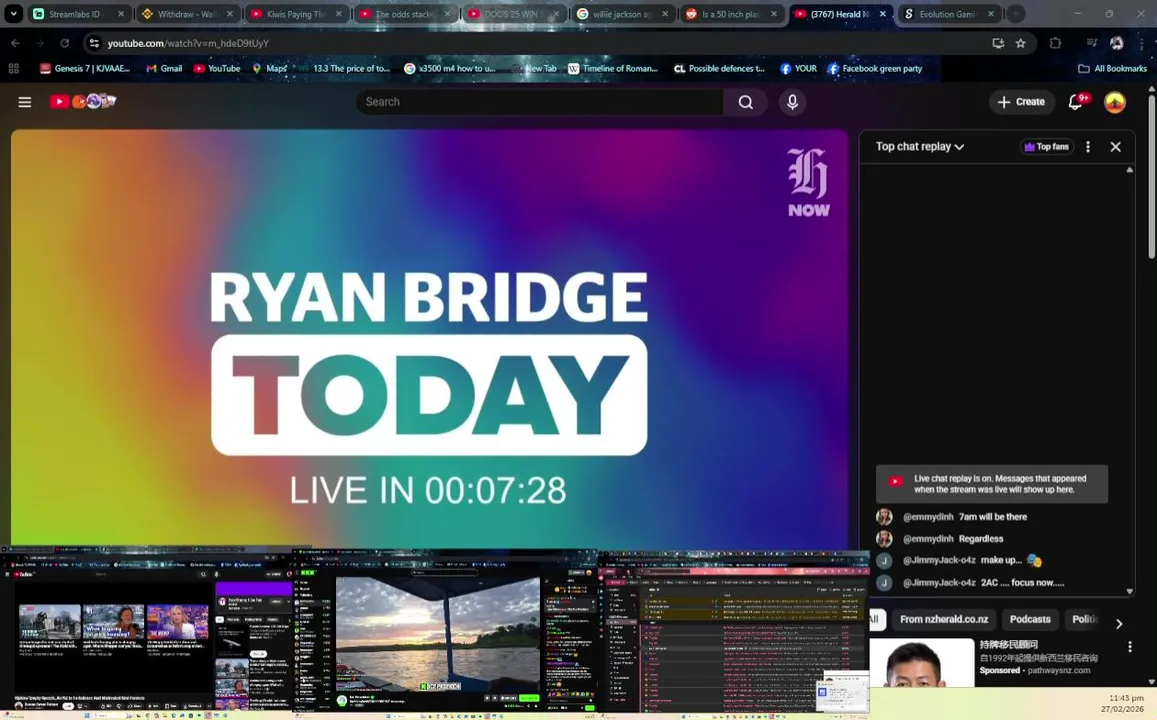Click the YouTube search input field
The height and width of the screenshot is (720, 1157).
point(539,102)
